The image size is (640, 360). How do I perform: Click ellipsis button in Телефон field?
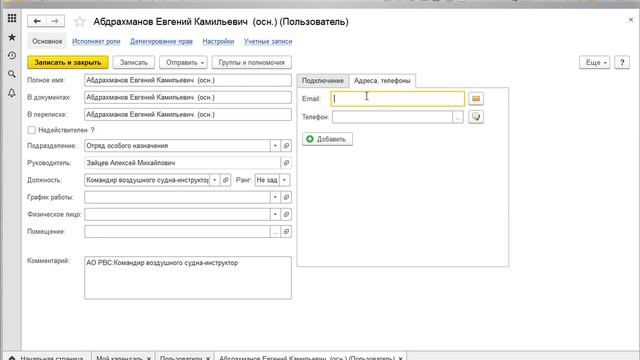coord(458,117)
